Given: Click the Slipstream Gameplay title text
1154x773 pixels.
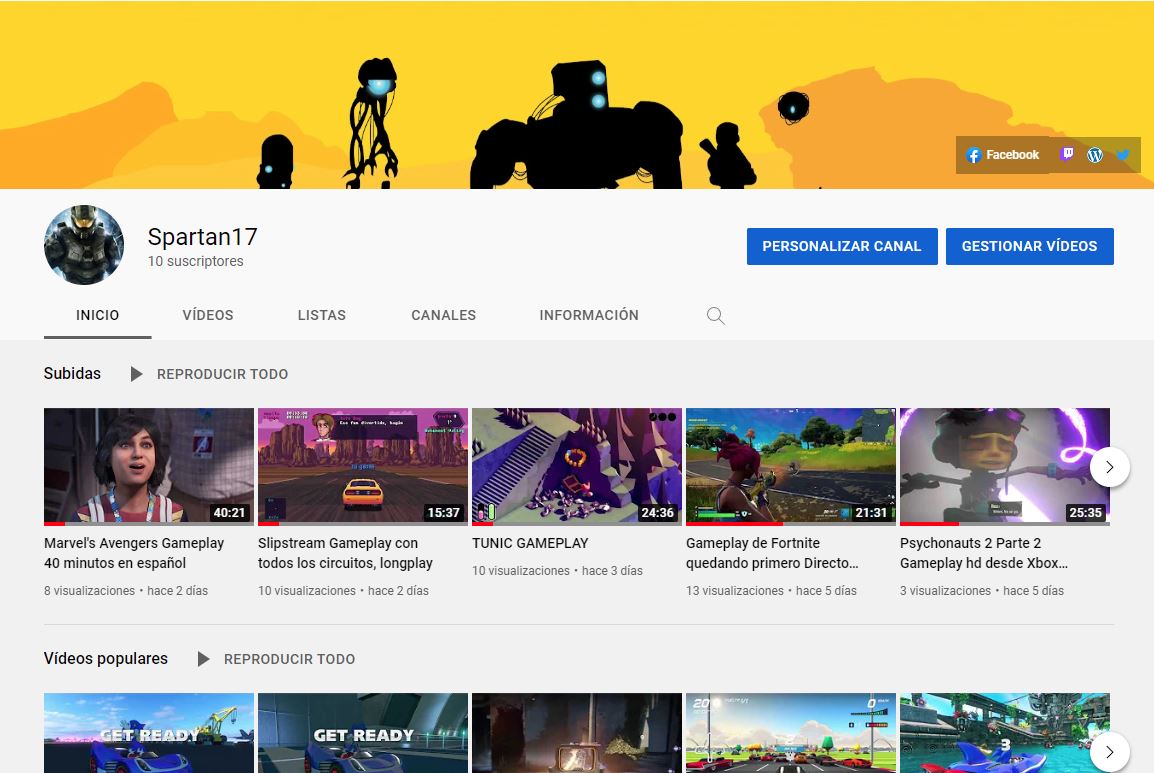Looking at the screenshot, I should tap(345, 553).
